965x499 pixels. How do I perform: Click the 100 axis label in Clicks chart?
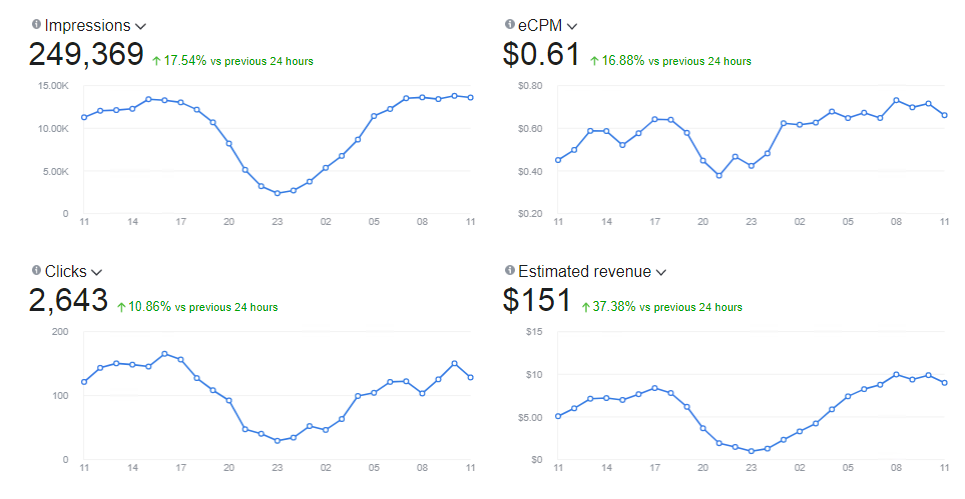click(60, 396)
